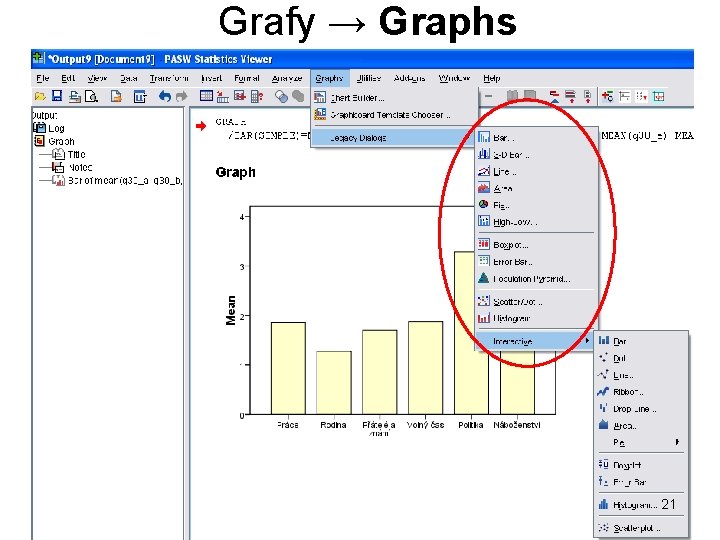This screenshot has height=540, width=720.
Task: Expand the Interactive submenu arrow
Action: pos(587,341)
